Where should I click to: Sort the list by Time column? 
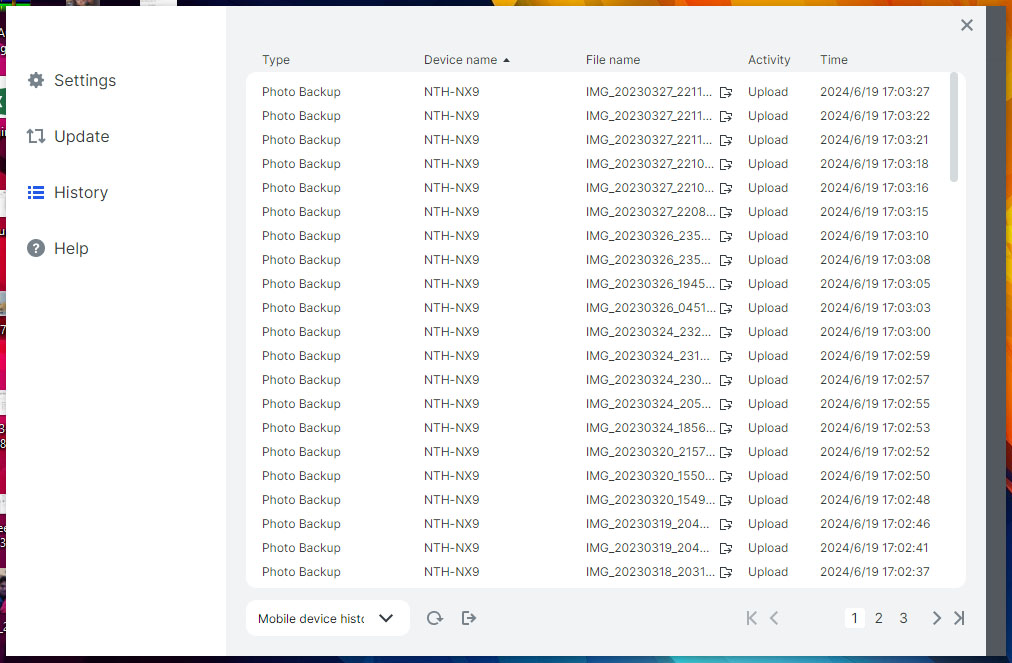click(x=834, y=60)
